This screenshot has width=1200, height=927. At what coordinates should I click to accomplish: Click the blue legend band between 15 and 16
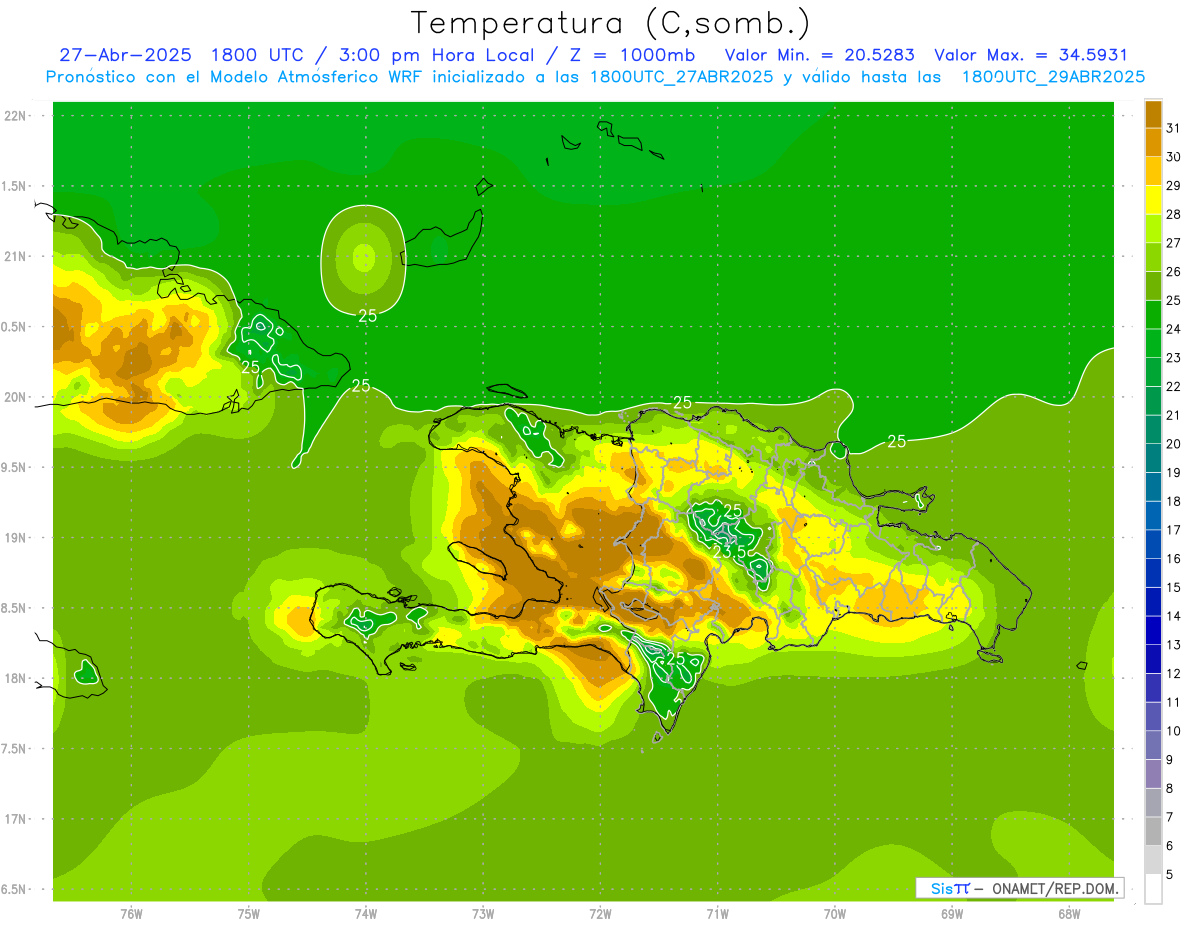click(x=1153, y=572)
